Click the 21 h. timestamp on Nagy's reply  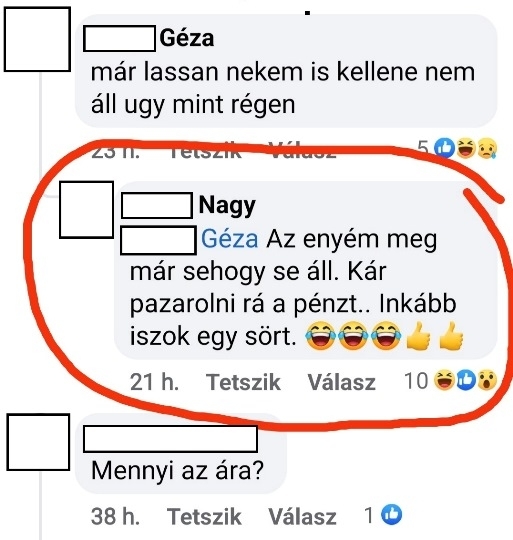pyautogui.click(x=154, y=382)
